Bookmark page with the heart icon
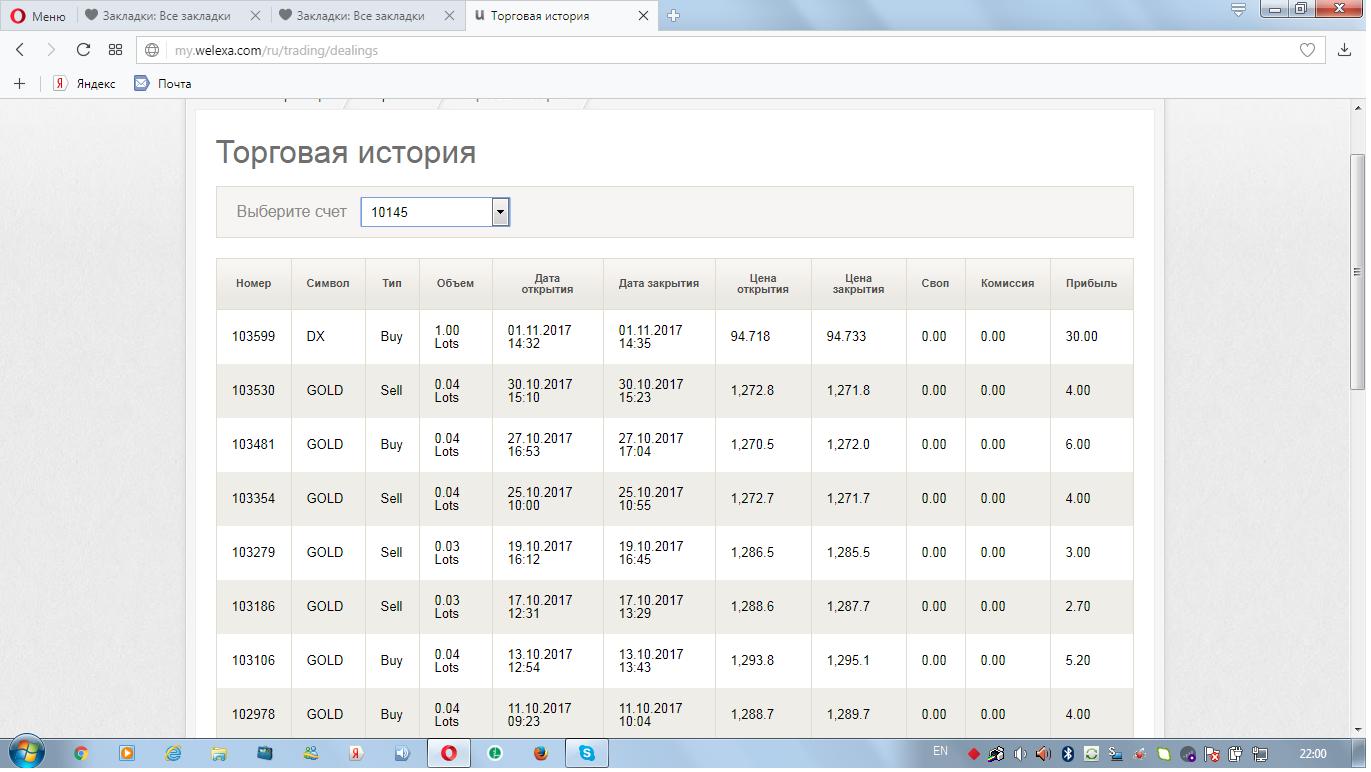The width and height of the screenshot is (1371, 772). (x=1306, y=50)
